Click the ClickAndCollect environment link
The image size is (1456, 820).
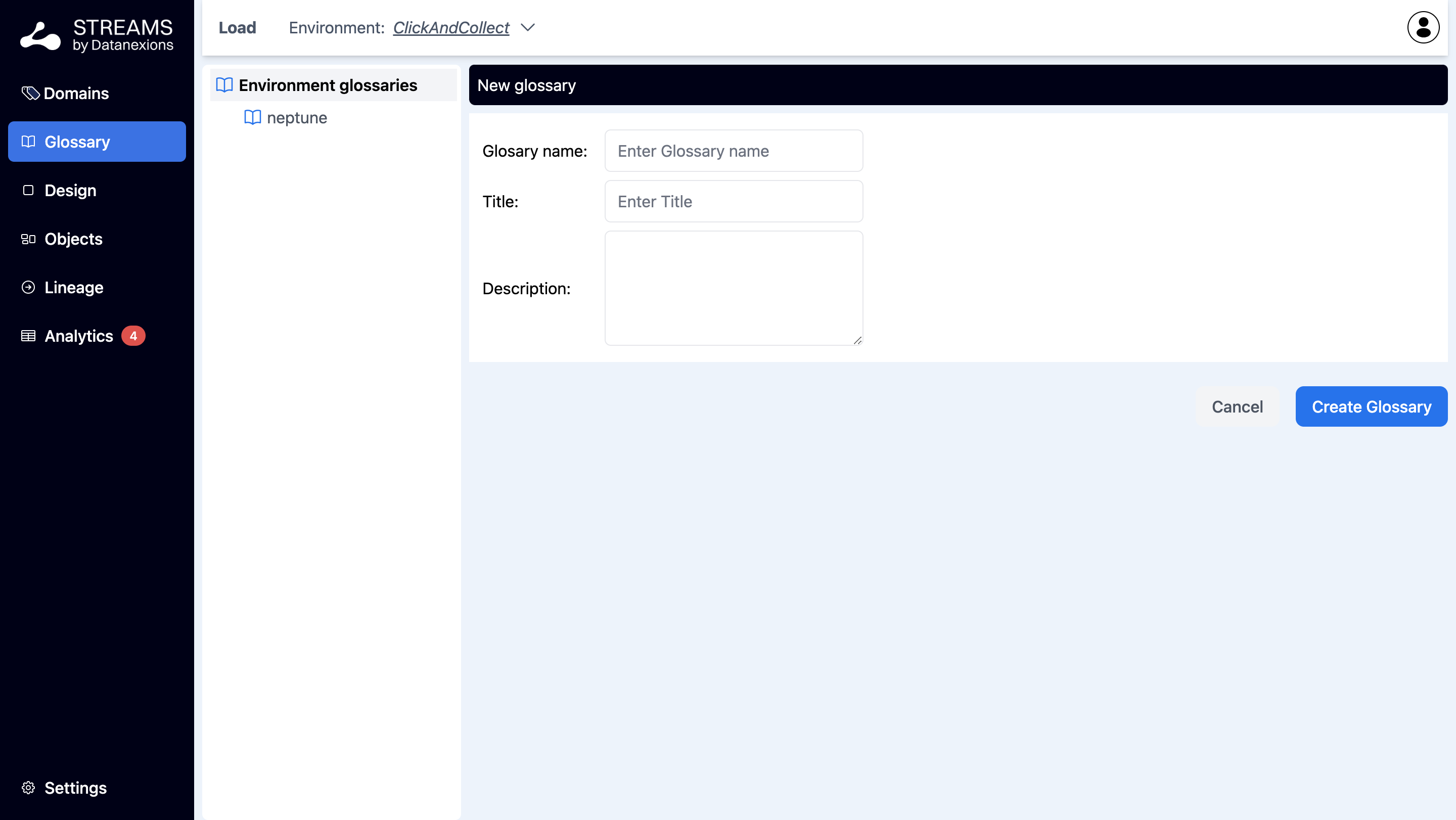pyautogui.click(x=450, y=28)
